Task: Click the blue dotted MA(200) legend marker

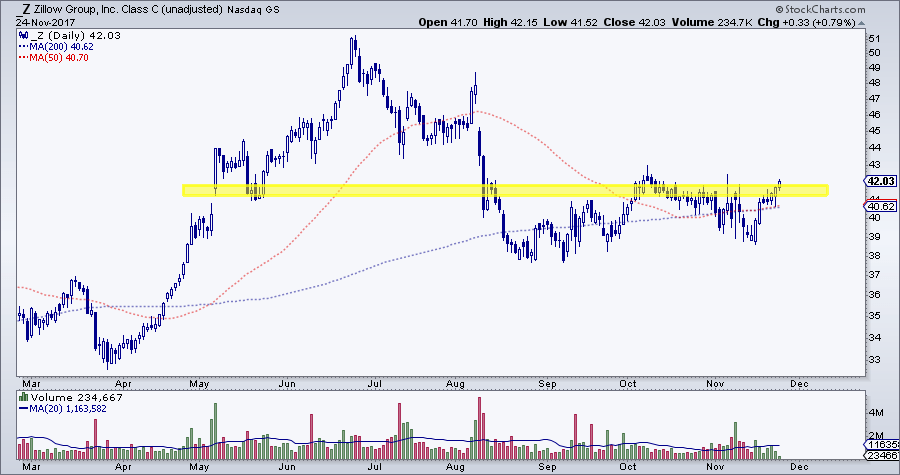Action: tap(21, 46)
